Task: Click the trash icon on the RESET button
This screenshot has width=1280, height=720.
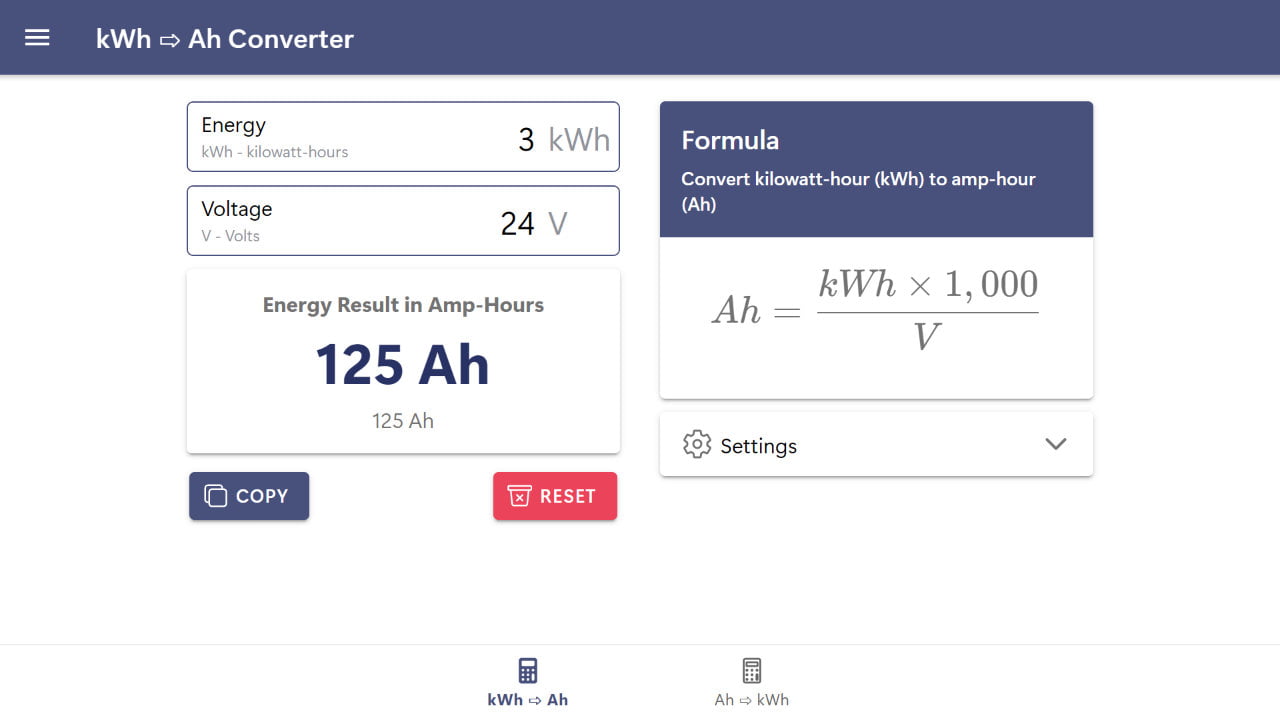Action: [x=519, y=496]
